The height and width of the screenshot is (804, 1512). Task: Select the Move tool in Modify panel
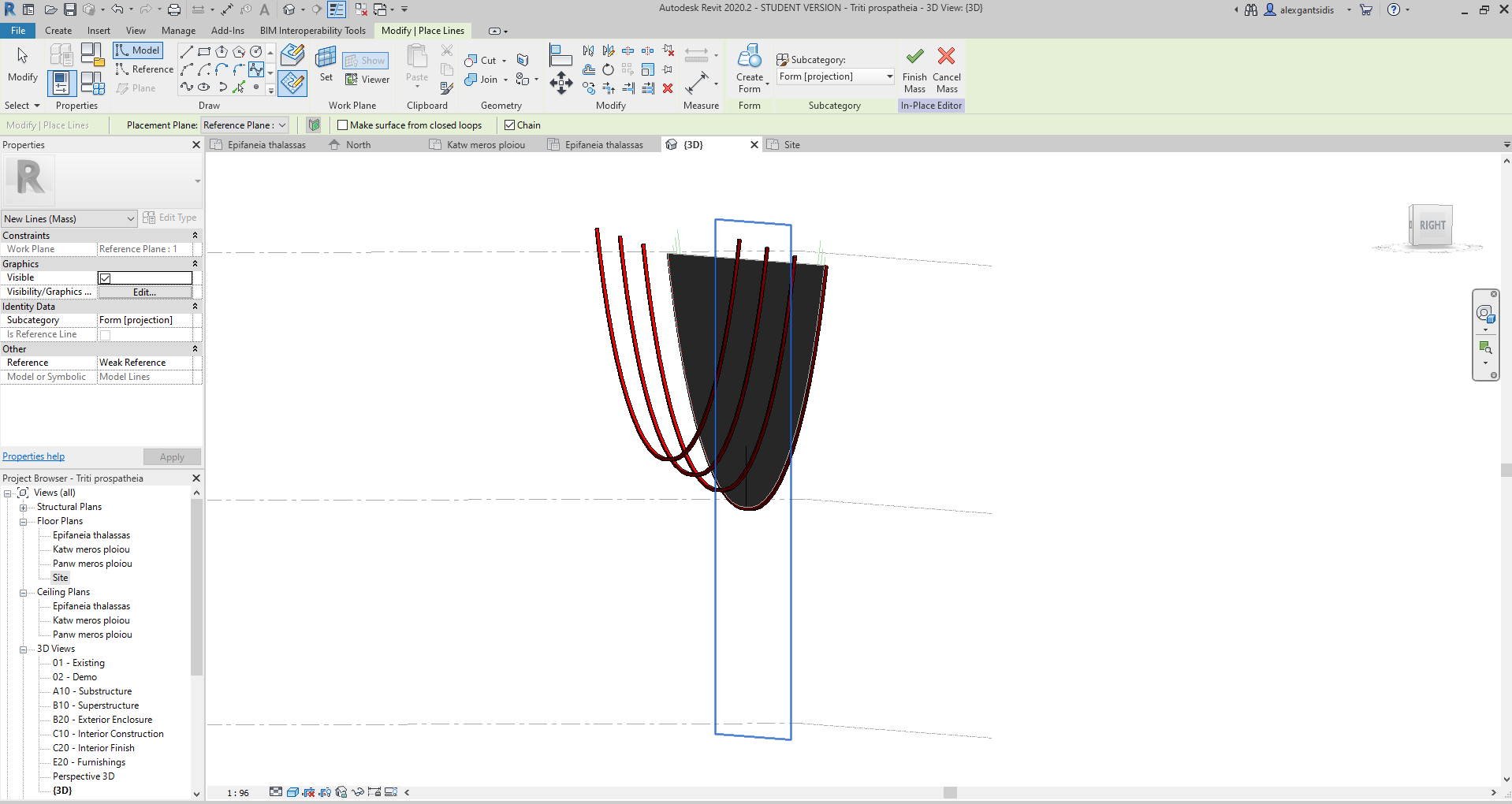(561, 84)
